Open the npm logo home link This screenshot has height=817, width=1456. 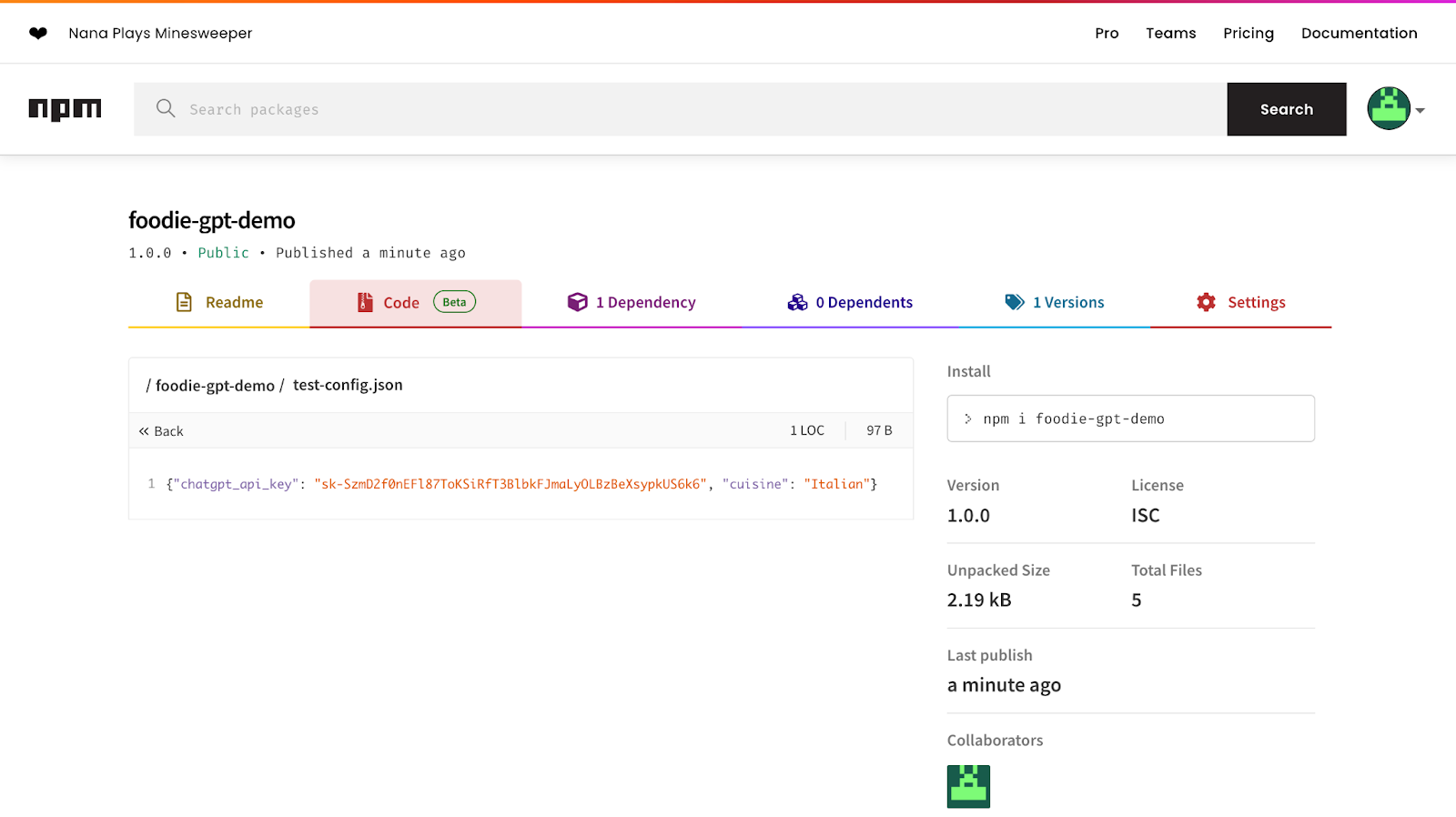point(65,109)
